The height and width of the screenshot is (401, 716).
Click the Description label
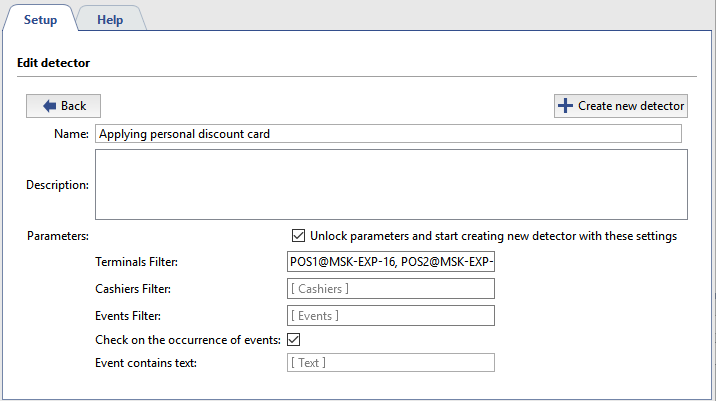(x=58, y=185)
